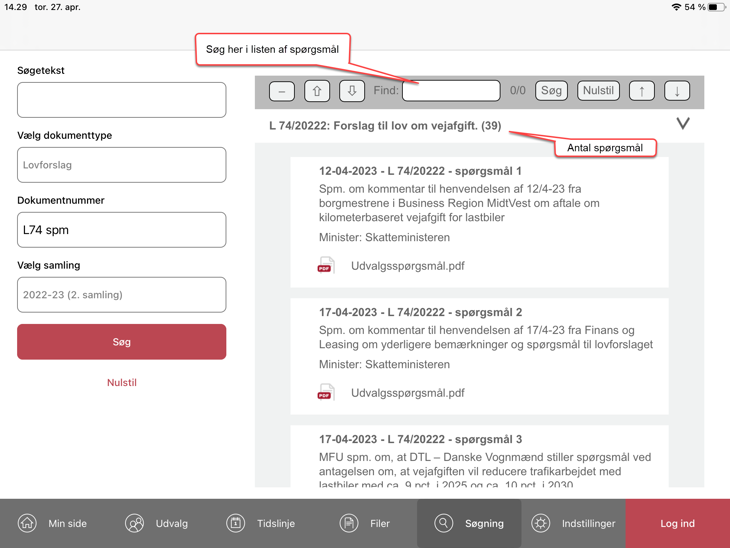The image size is (730, 548).
Task: Open PDF icon for spørgsmål 1
Action: coord(325,266)
